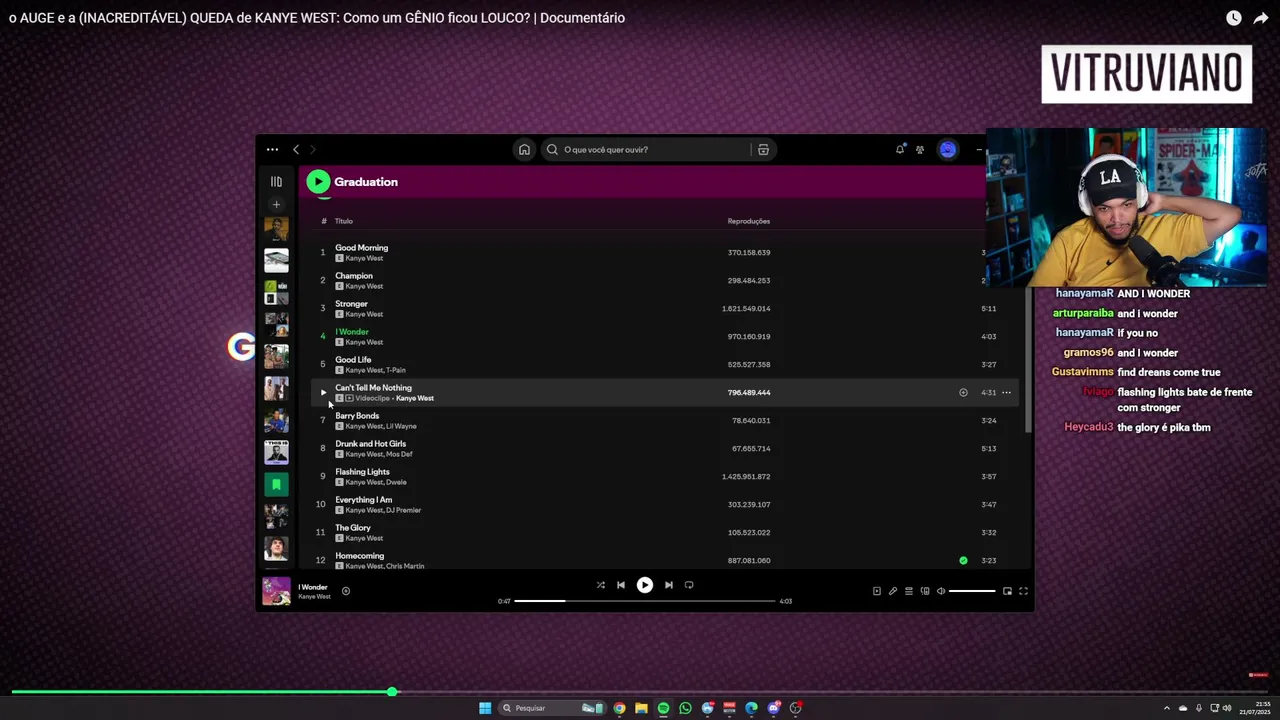
Task: Open the Now Playing view icon
Action: coord(877,591)
